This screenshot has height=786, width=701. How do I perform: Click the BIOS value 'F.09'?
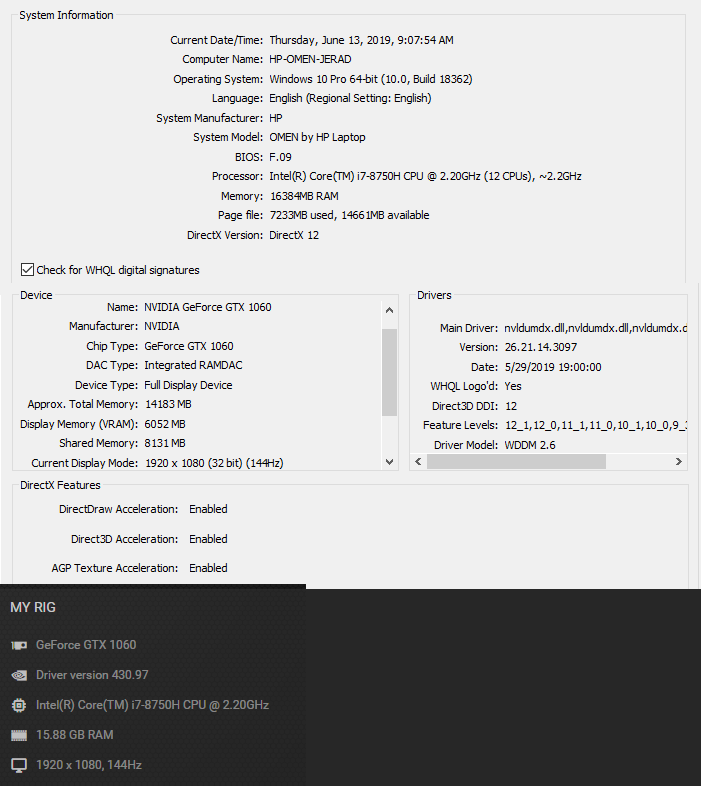[280, 157]
